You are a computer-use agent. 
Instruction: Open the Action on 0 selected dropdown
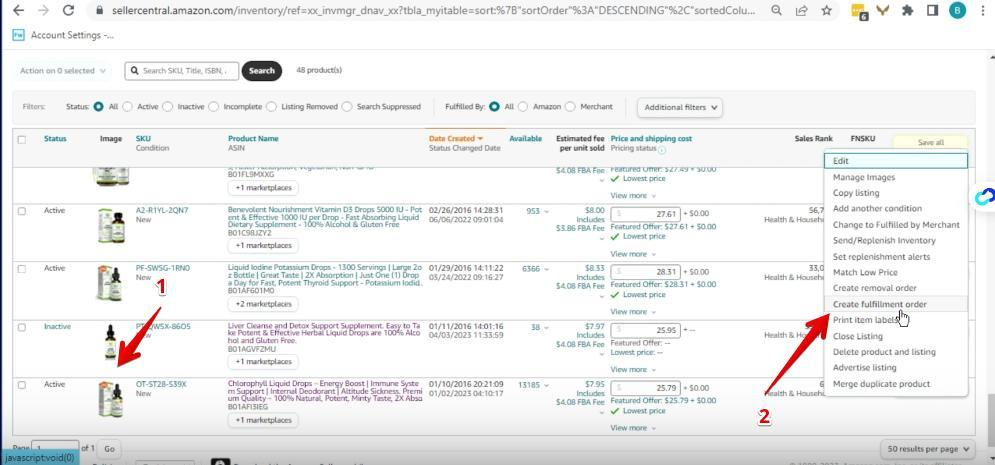(x=62, y=71)
